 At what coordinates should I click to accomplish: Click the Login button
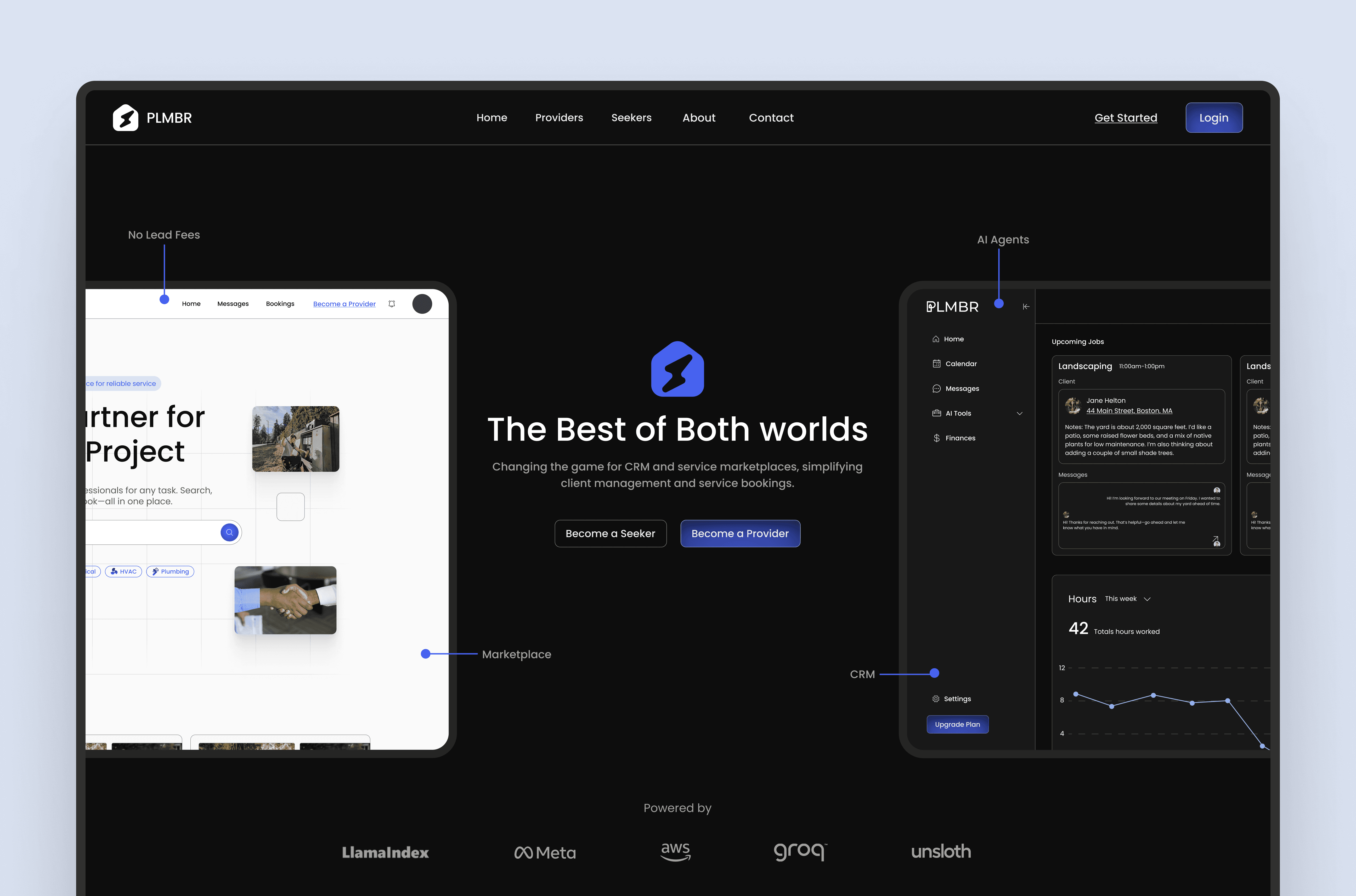click(x=1213, y=118)
